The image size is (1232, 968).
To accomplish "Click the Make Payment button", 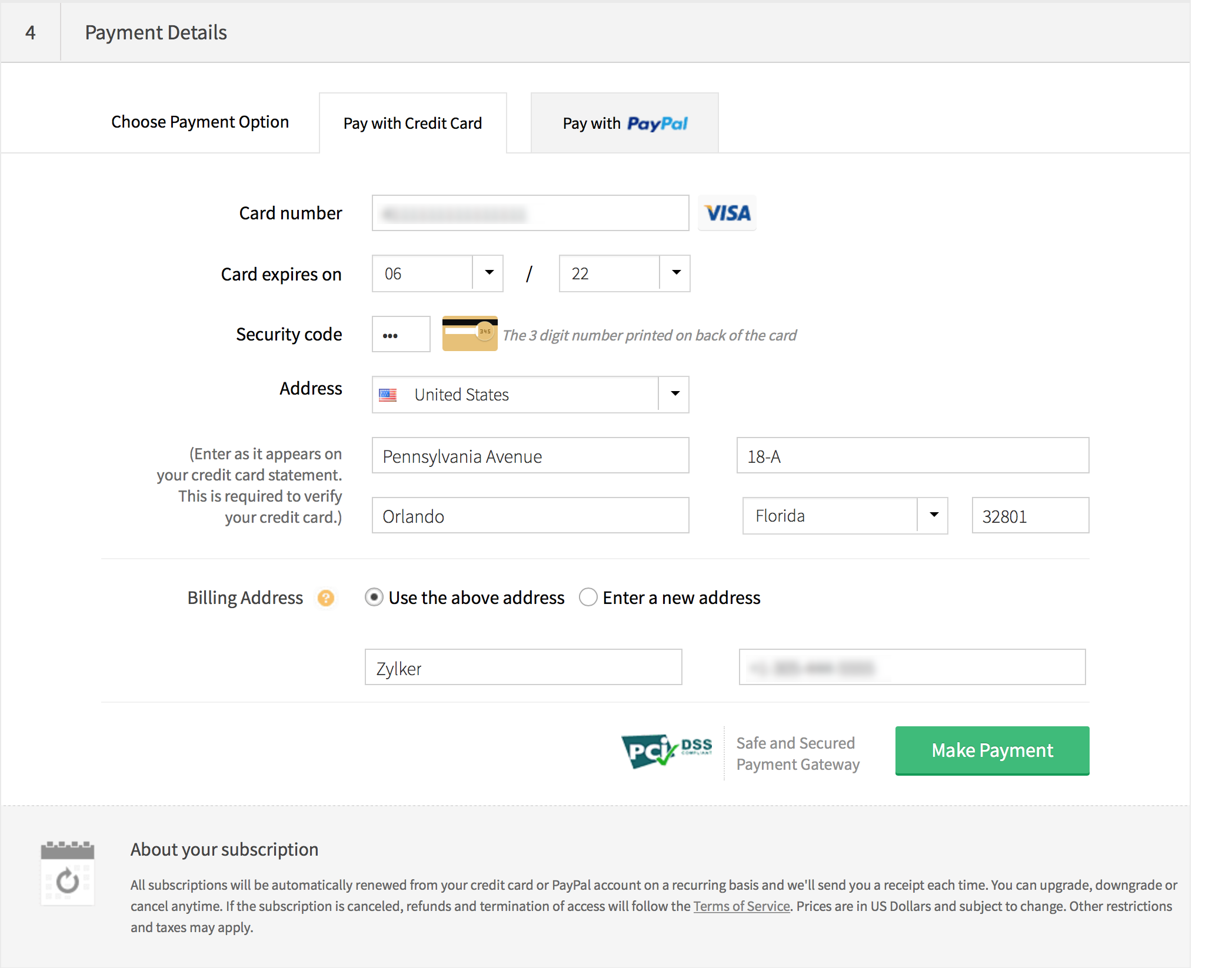I will 992,750.
